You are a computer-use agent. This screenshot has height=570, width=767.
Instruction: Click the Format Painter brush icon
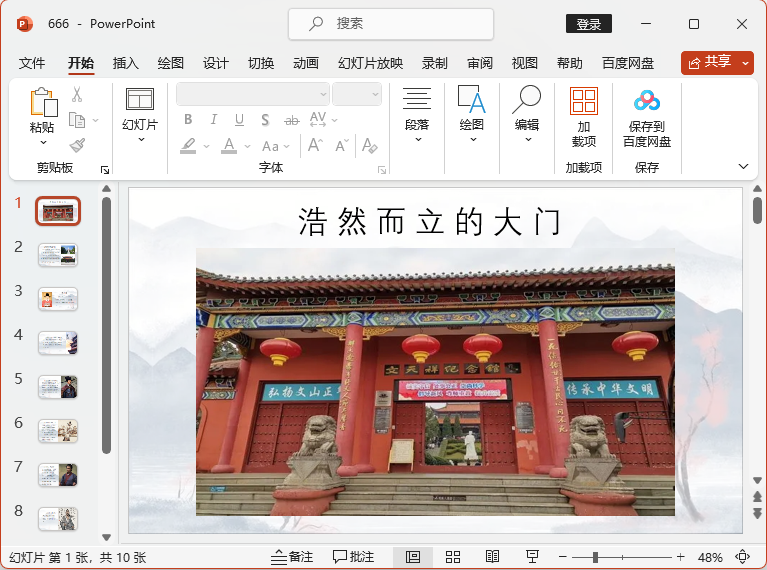point(77,146)
